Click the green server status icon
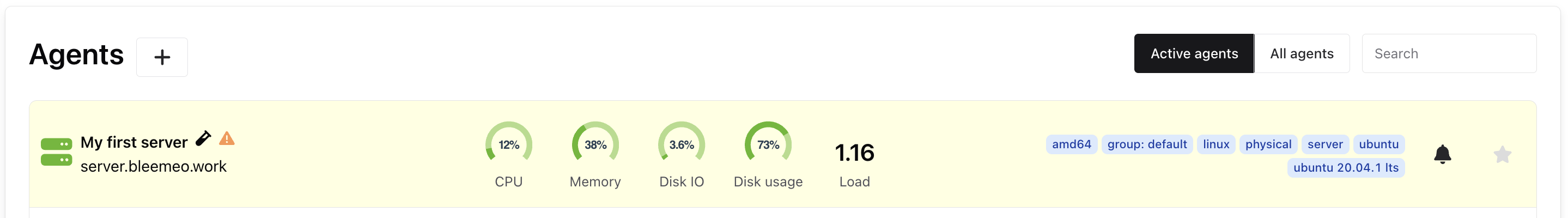 pyautogui.click(x=56, y=152)
